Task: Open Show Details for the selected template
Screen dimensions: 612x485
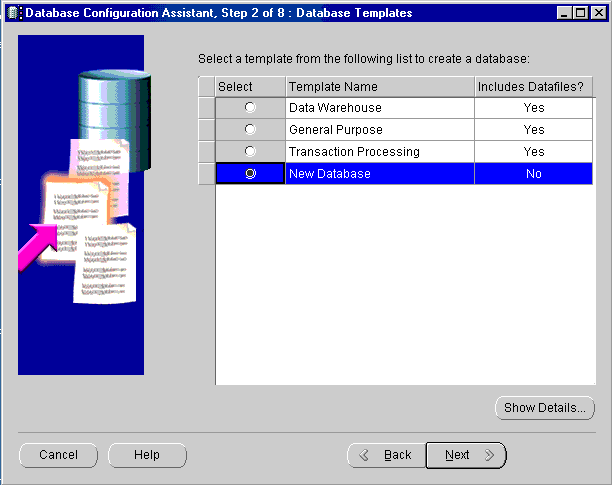Action: point(545,408)
